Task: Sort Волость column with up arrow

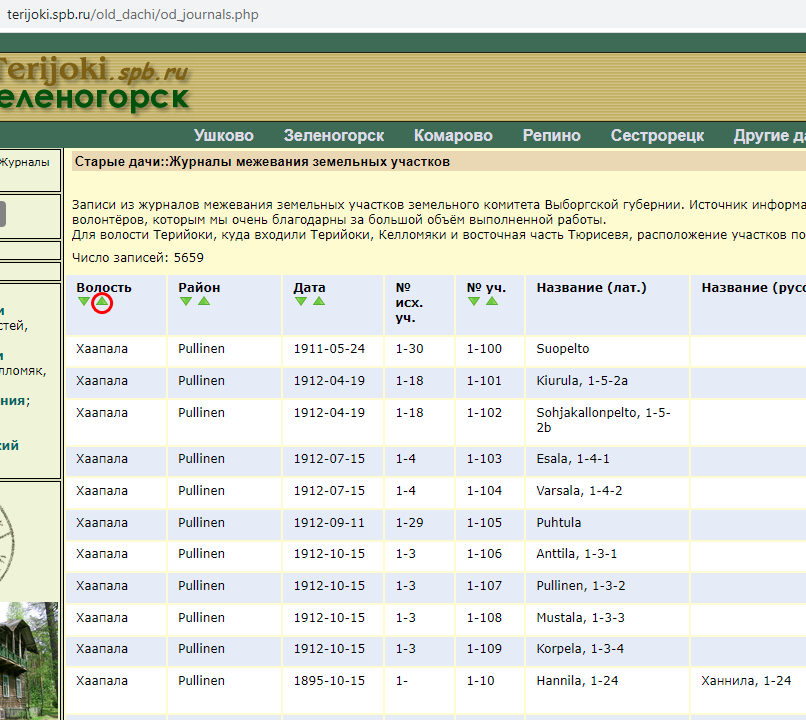Action: tap(101, 302)
